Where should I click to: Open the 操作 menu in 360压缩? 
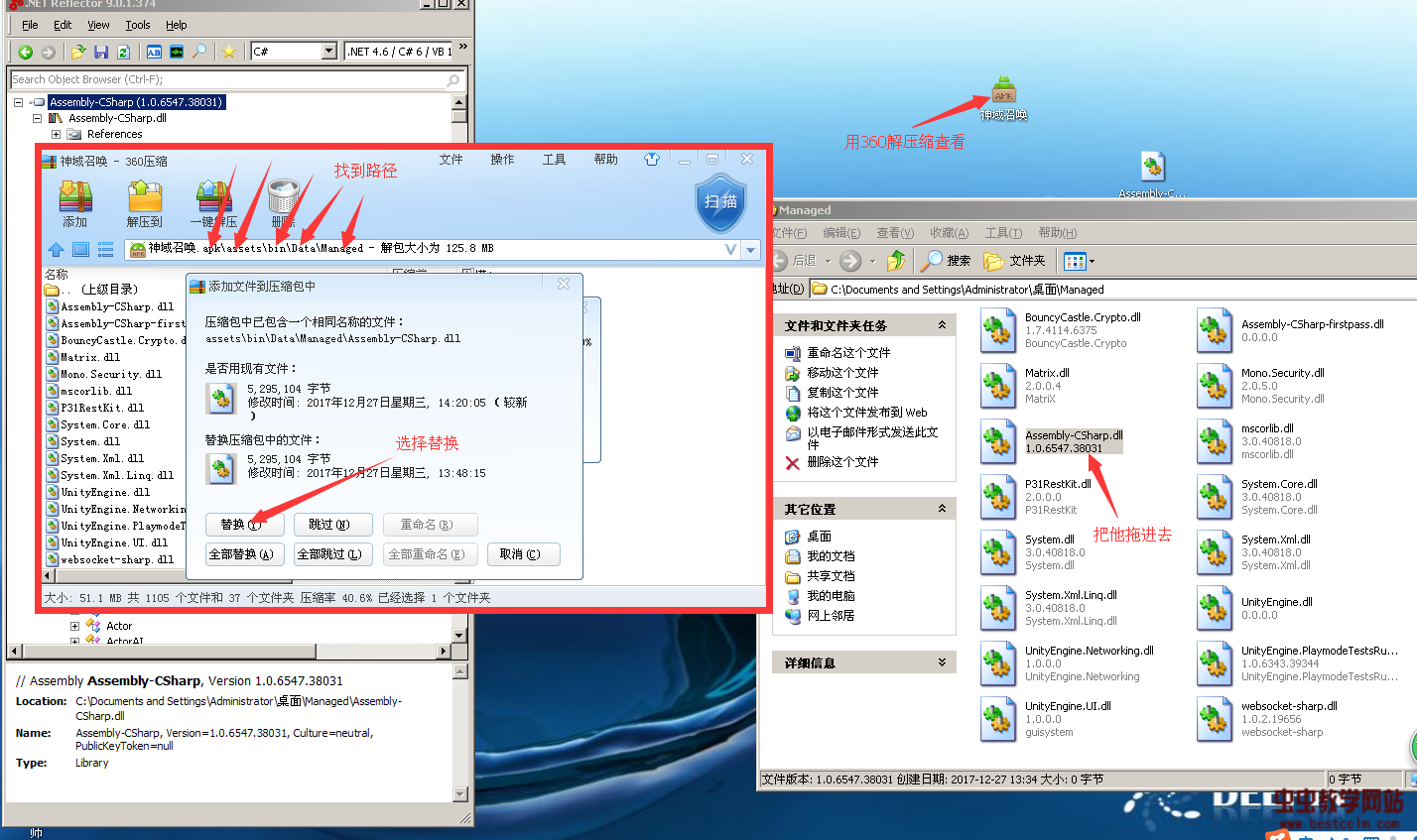502,160
